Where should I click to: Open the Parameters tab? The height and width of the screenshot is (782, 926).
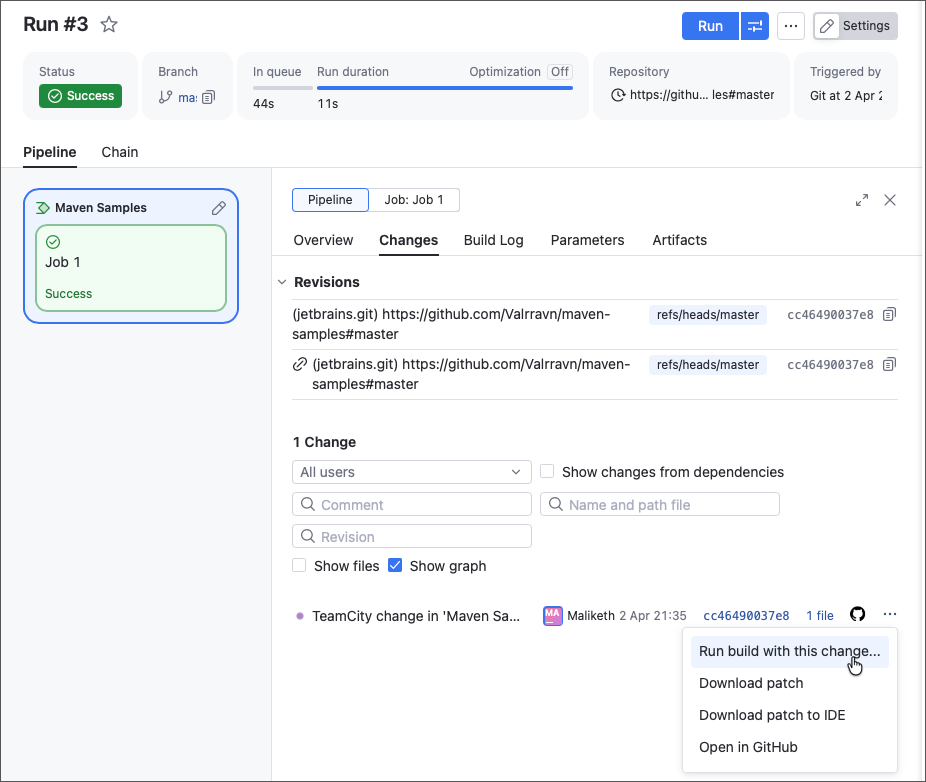point(588,240)
